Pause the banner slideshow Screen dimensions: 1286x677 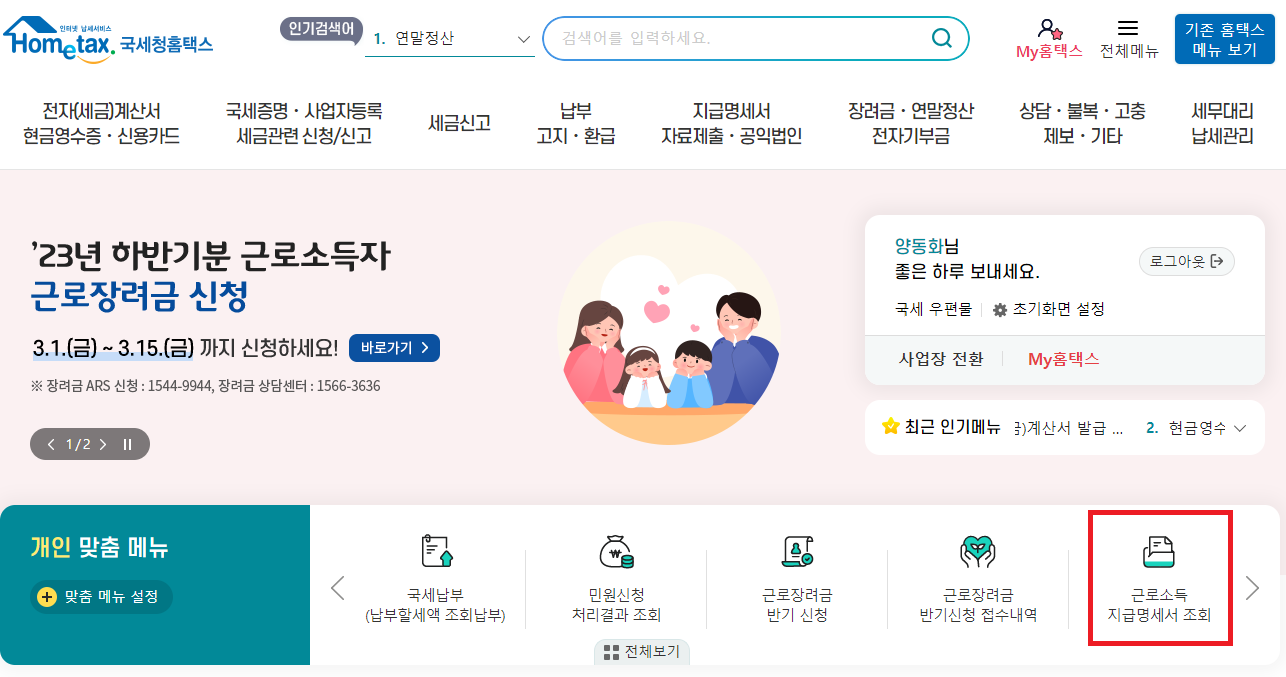[127, 444]
